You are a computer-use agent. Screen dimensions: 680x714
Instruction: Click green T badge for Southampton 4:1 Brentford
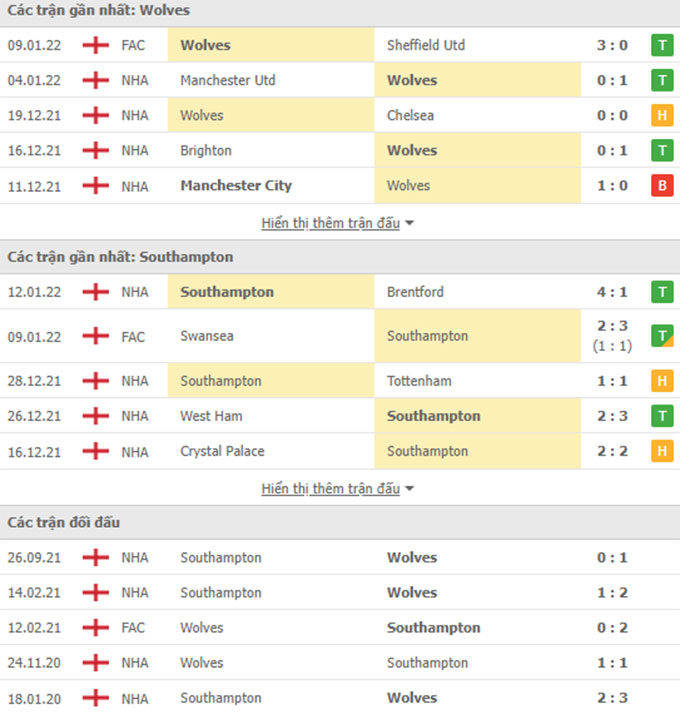(x=662, y=292)
